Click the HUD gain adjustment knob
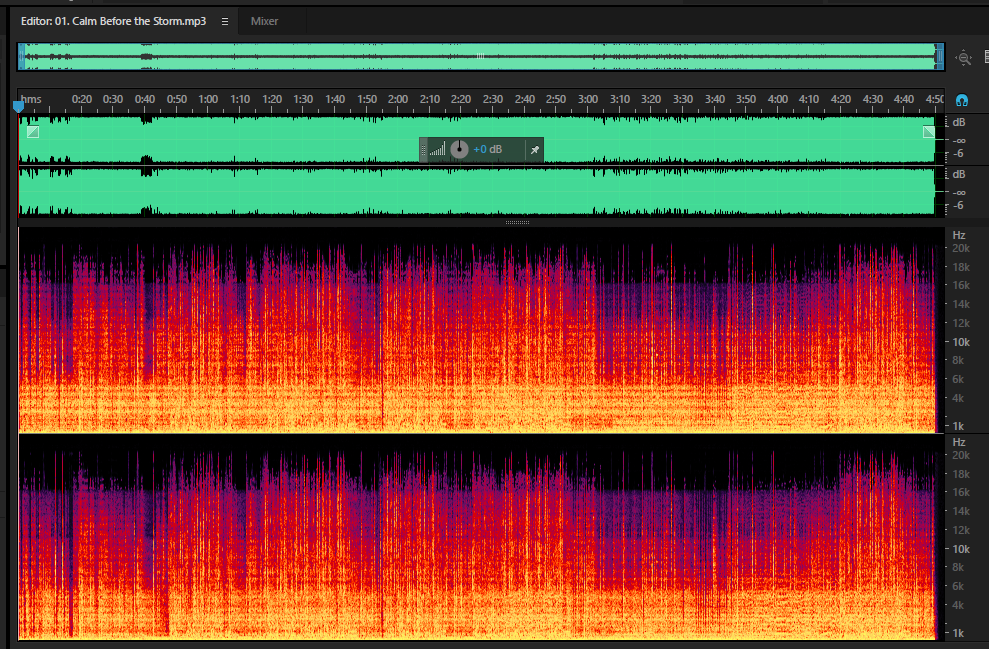Image resolution: width=989 pixels, height=649 pixels. (x=459, y=149)
